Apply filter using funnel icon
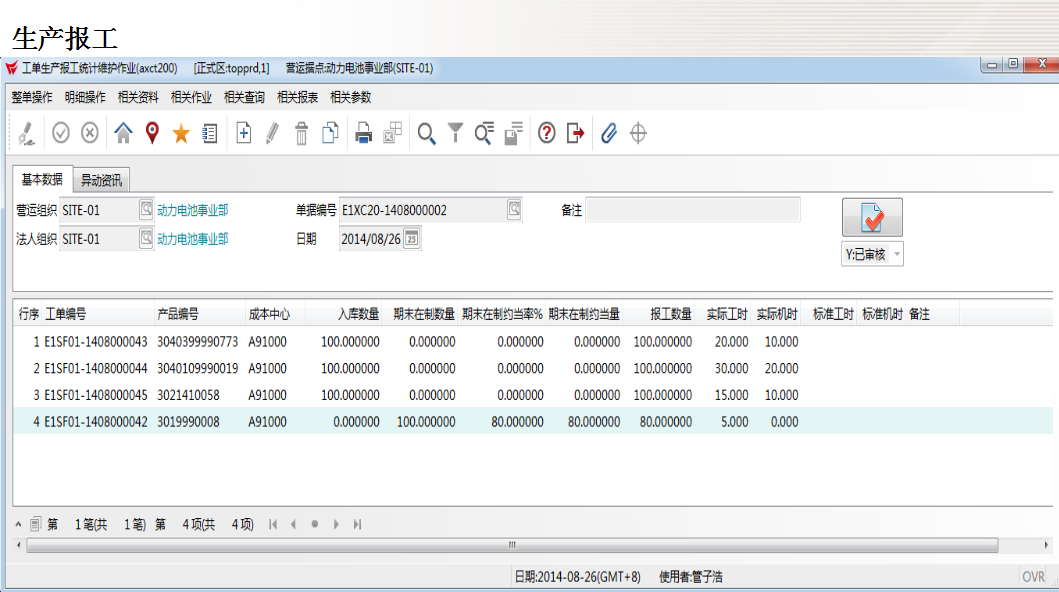 [x=456, y=133]
